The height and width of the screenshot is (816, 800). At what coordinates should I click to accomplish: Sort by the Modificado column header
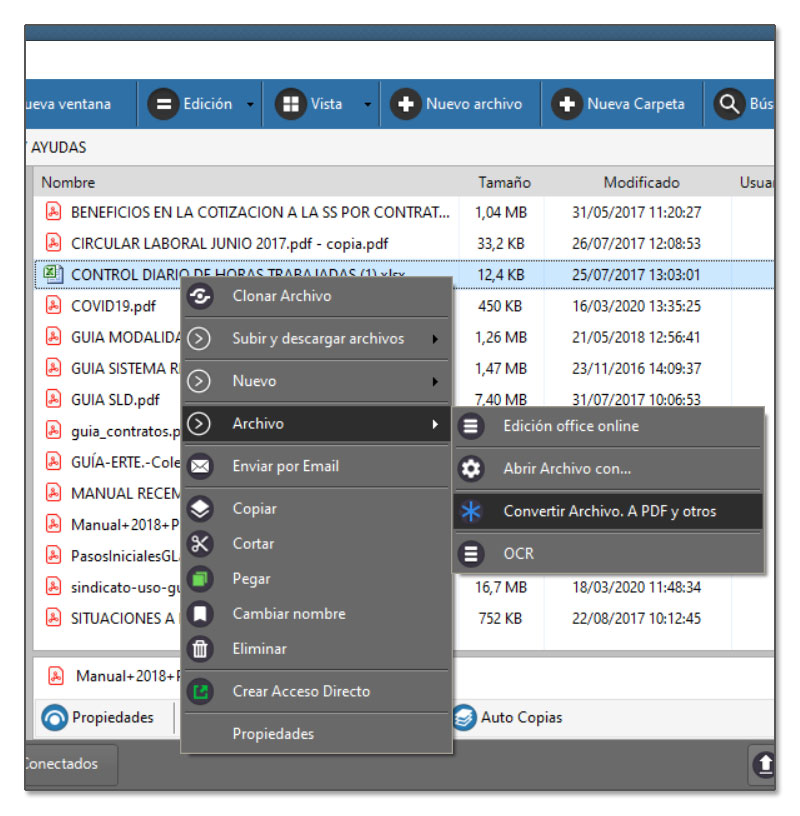(641, 183)
